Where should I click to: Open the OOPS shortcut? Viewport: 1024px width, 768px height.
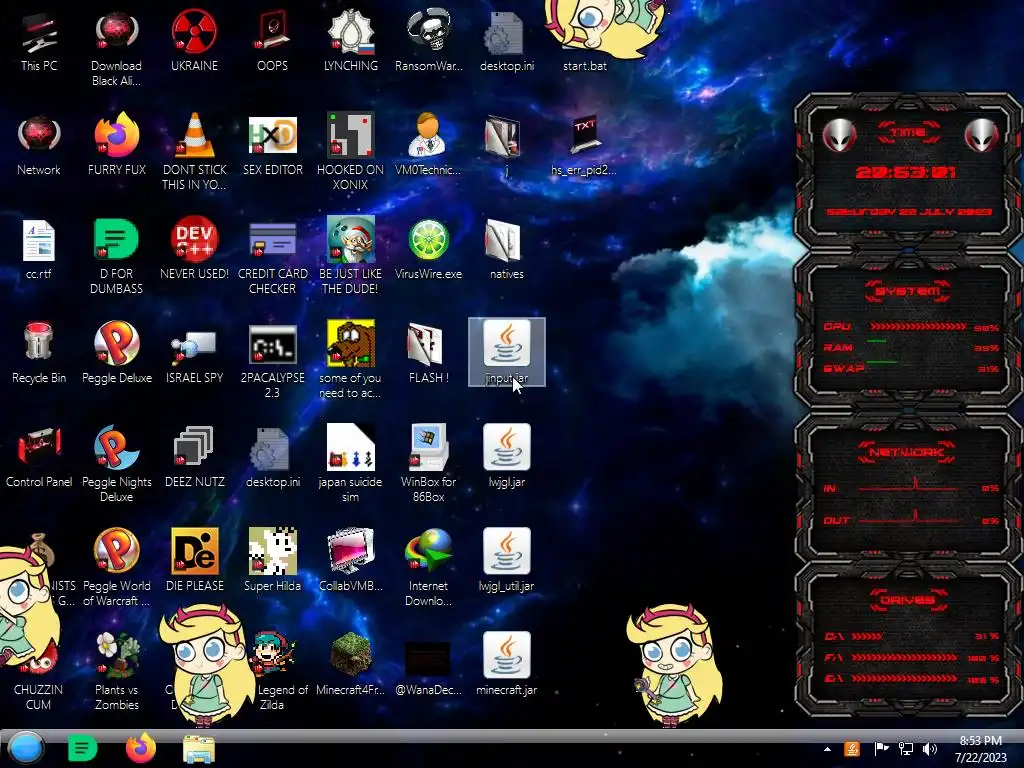[272, 41]
